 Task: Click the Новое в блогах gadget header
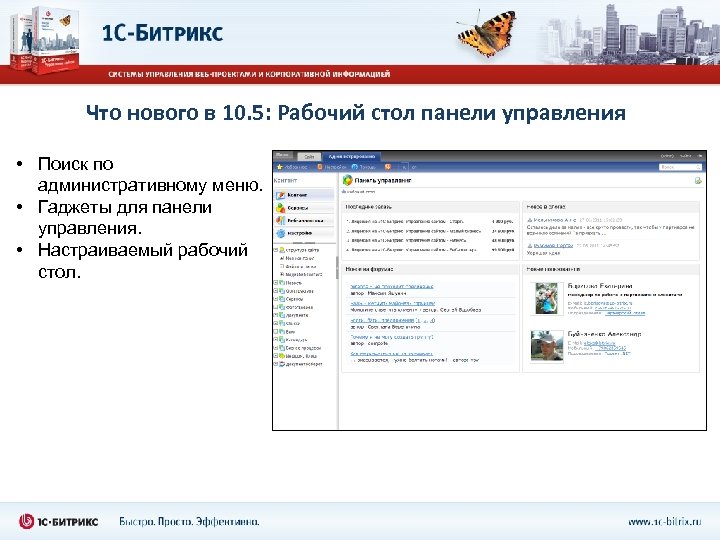(x=611, y=207)
